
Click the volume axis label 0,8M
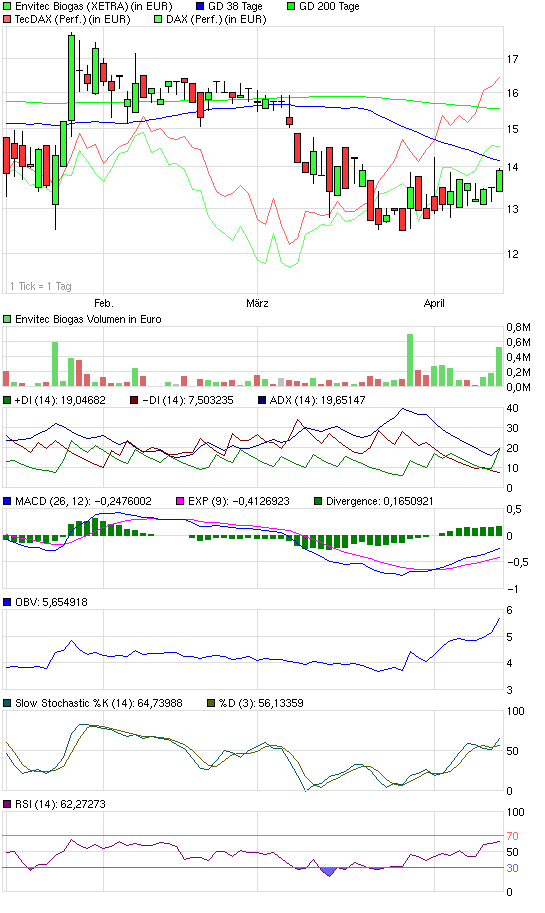tap(518, 327)
